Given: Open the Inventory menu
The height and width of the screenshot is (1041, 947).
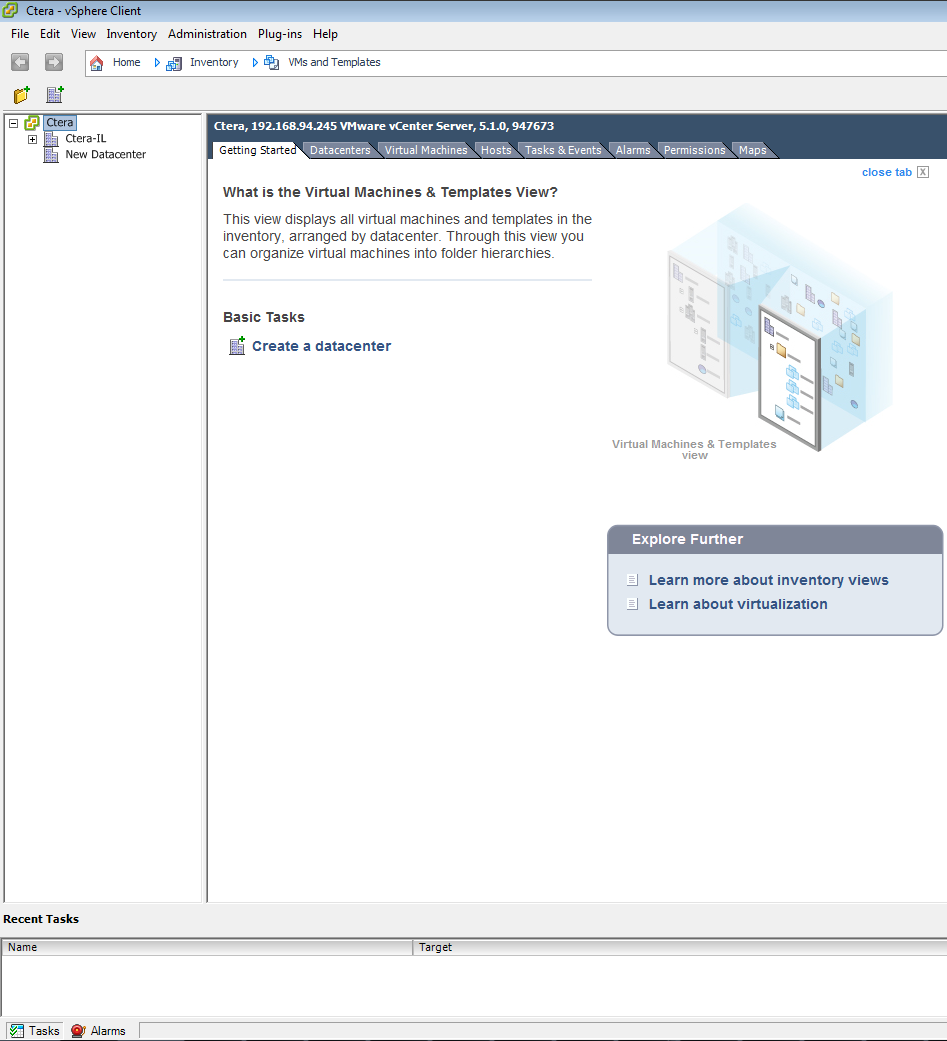Looking at the screenshot, I should pos(131,34).
